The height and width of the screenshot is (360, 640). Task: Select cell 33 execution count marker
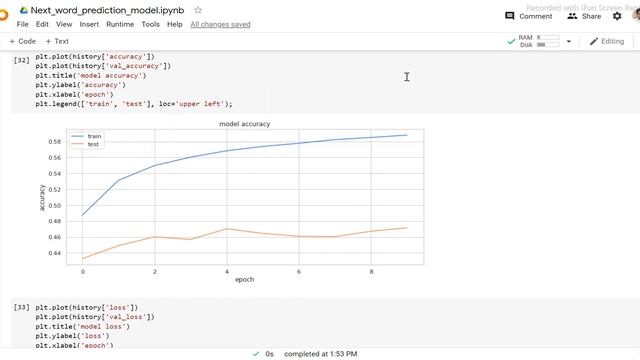[x=22, y=307]
